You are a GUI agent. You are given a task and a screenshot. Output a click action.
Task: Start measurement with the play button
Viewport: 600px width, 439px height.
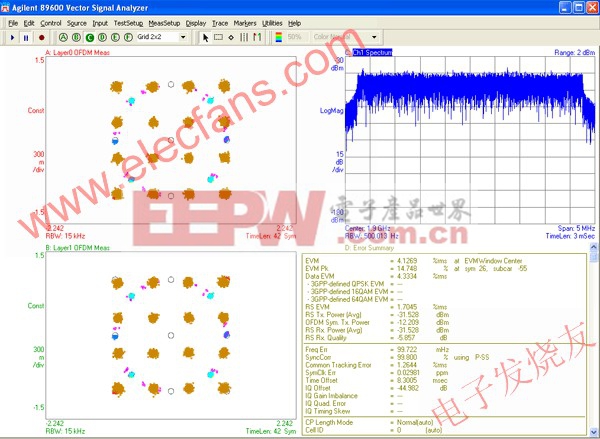click(13, 38)
